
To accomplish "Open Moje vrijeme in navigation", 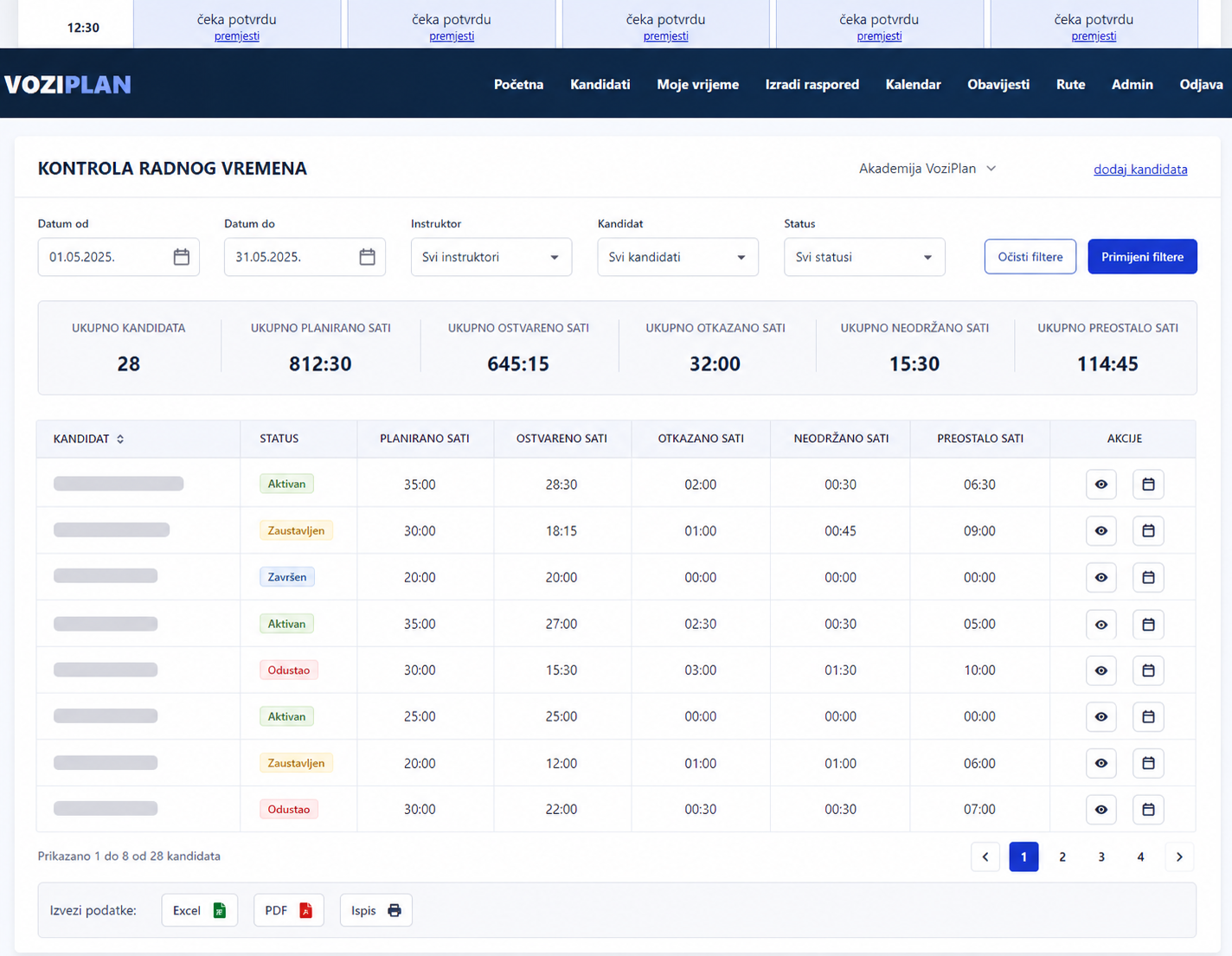I will tap(697, 84).
